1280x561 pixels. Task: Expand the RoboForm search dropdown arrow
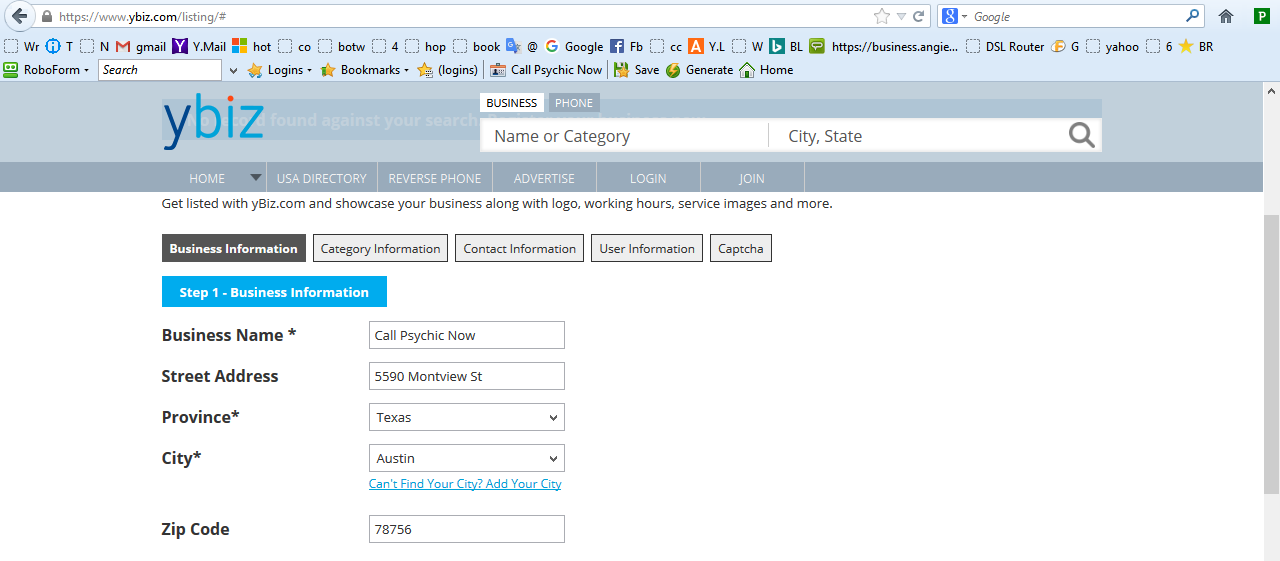coord(234,71)
